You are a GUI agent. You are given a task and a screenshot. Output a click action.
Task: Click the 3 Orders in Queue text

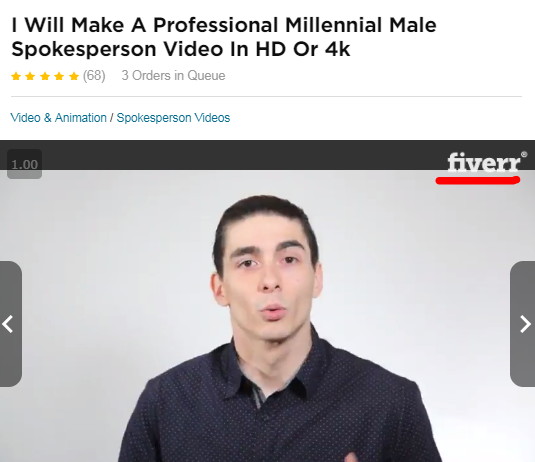click(x=173, y=76)
